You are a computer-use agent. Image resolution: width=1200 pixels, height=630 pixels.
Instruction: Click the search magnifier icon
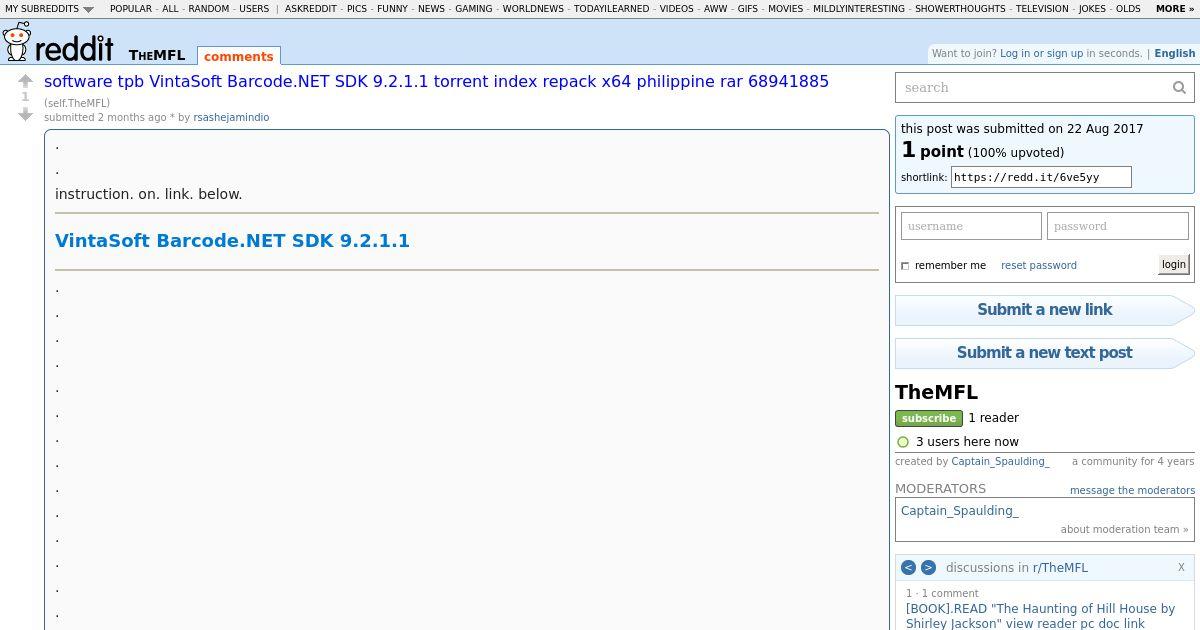[x=1179, y=88]
